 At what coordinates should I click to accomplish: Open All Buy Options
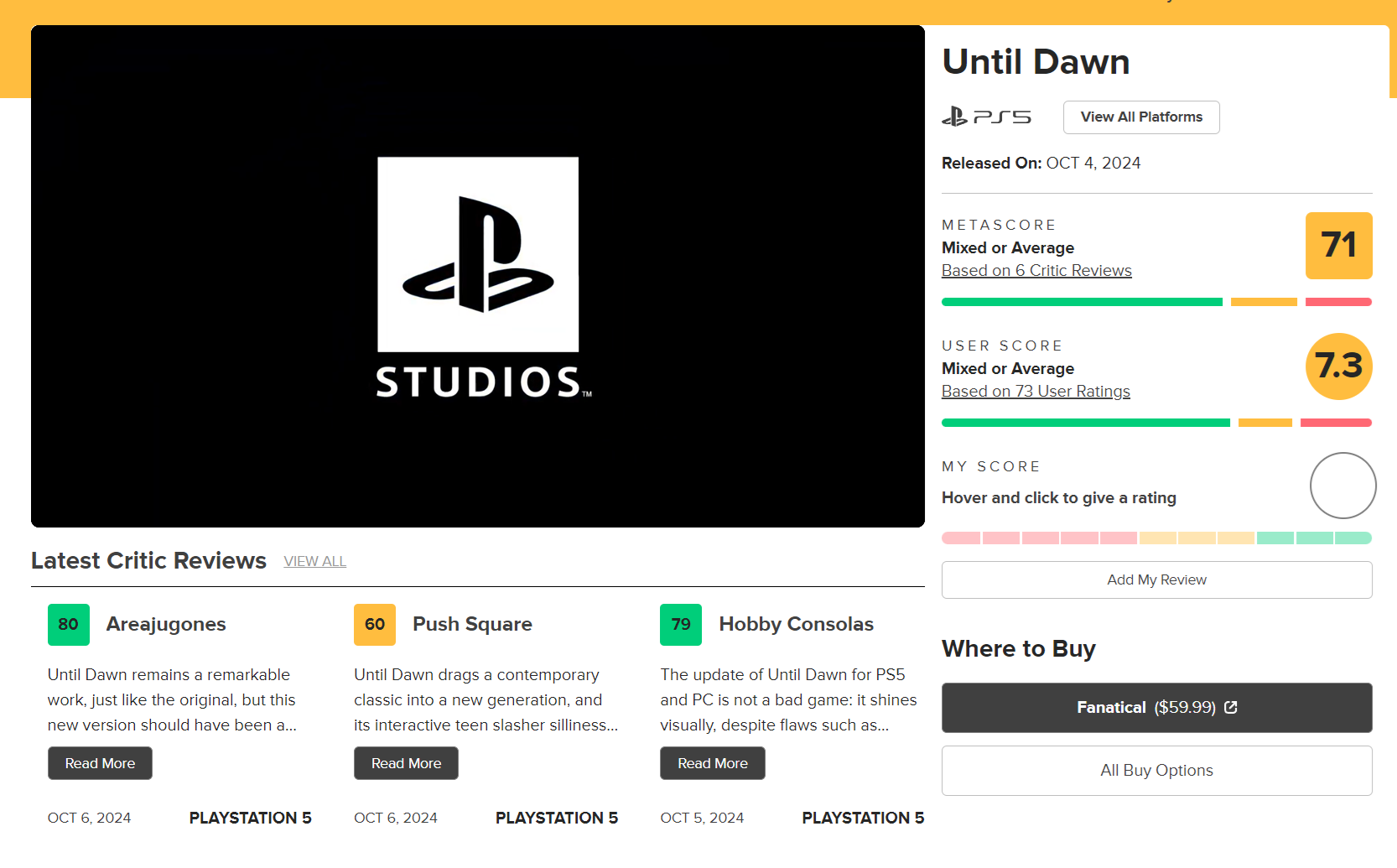coord(1156,771)
